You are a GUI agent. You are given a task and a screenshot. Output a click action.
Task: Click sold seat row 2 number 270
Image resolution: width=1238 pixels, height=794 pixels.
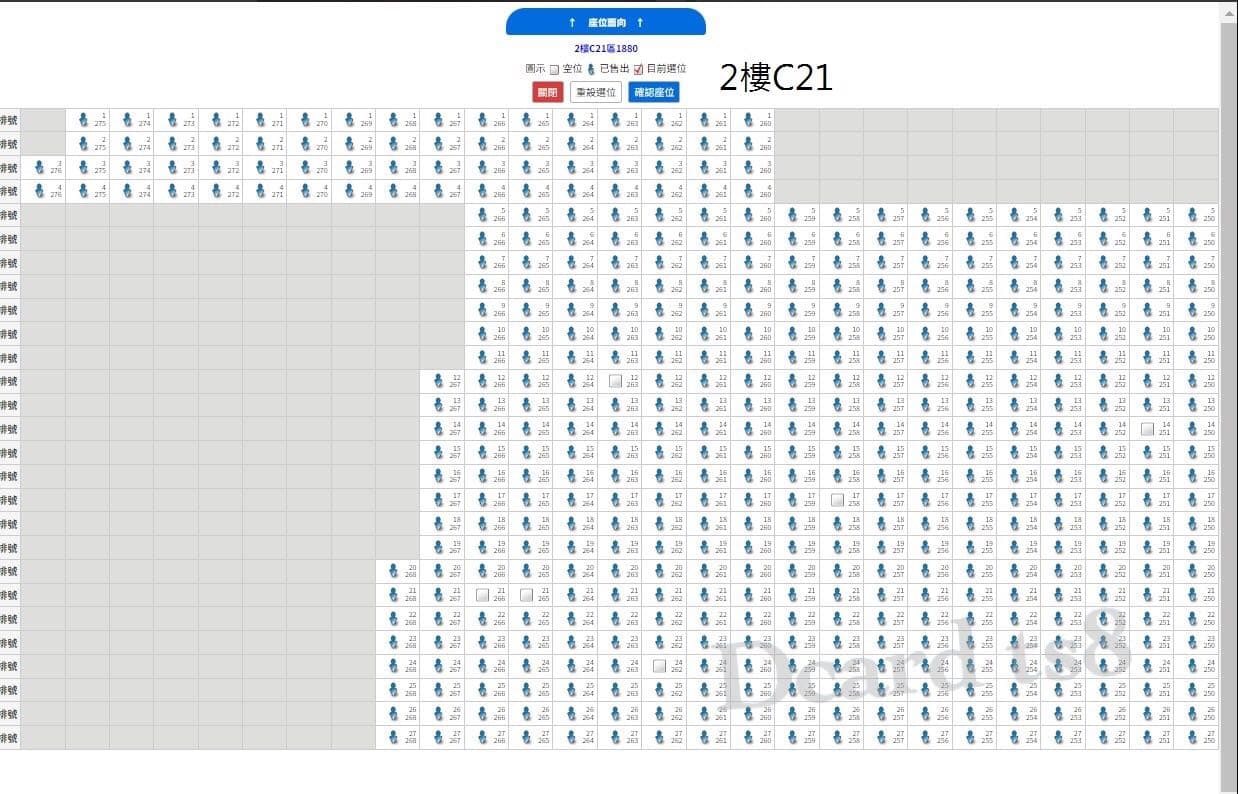click(x=306, y=144)
